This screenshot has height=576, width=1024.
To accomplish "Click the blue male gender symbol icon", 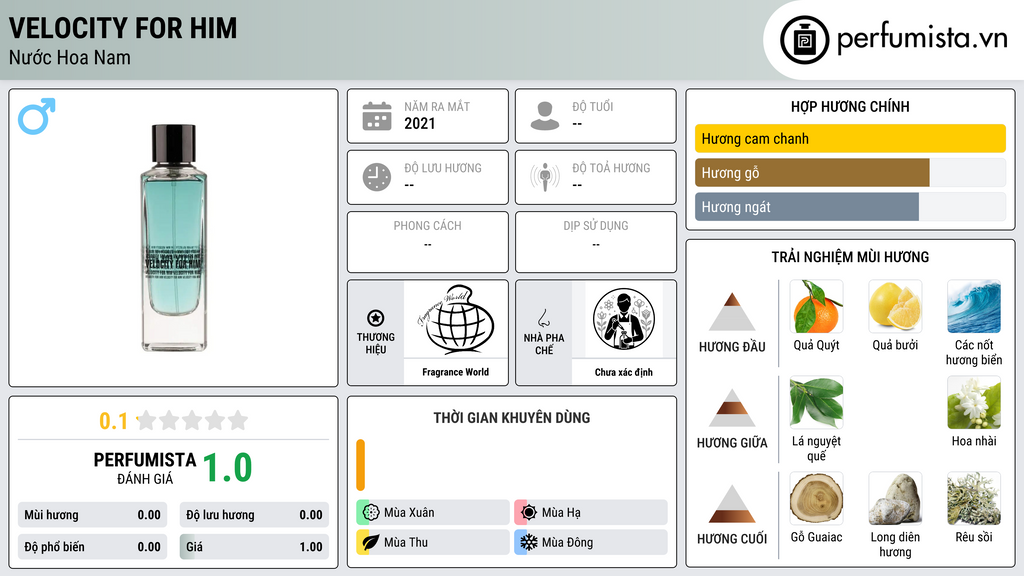I will [x=37, y=116].
